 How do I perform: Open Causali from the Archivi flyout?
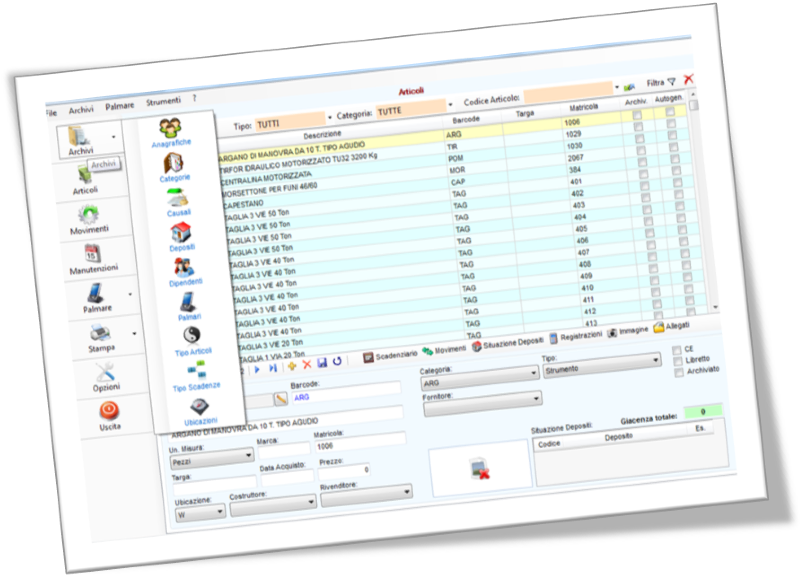click(179, 203)
